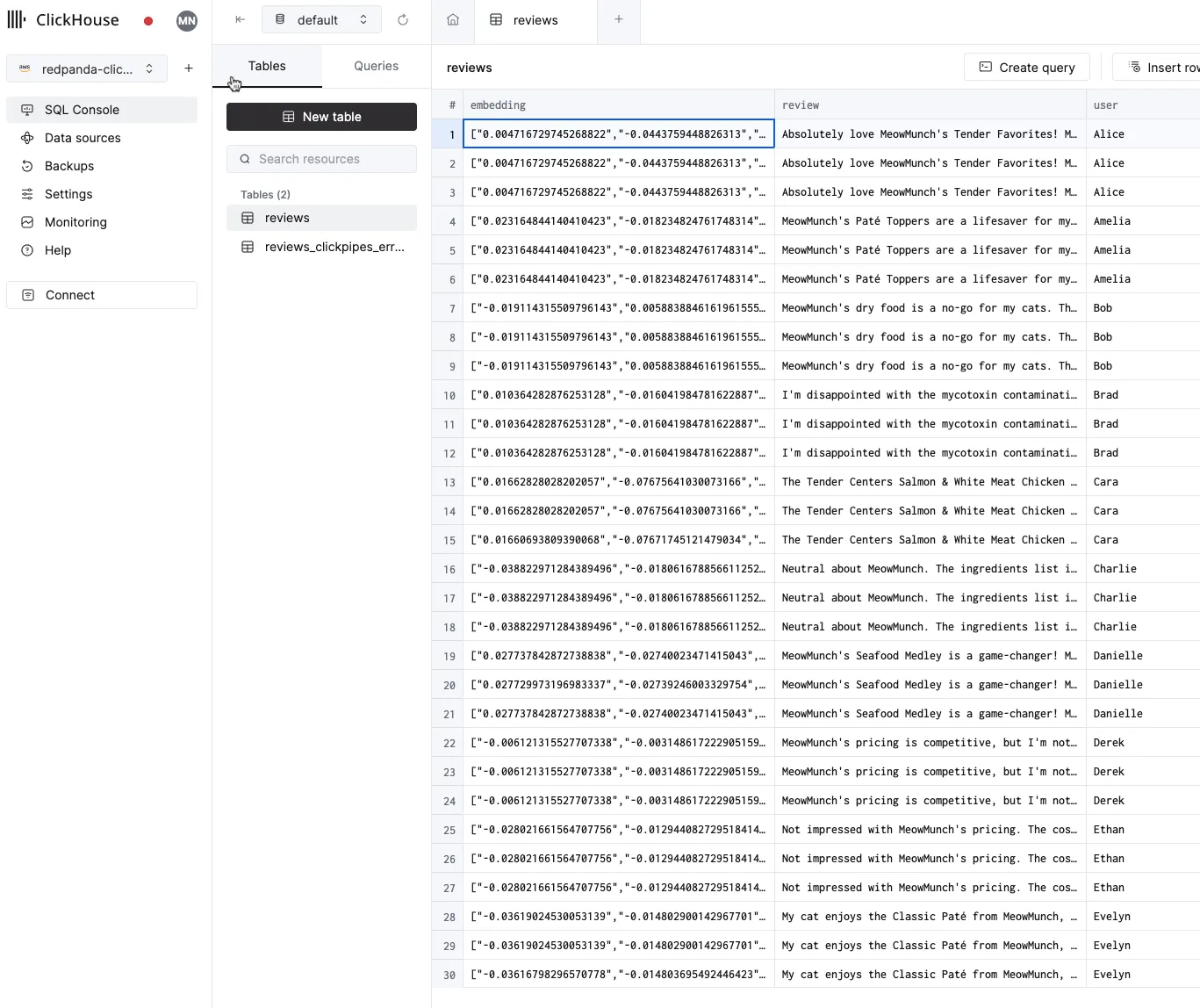The height and width of the screenshot is (1008, 1200).
Task: Add a new tab with plus icon
Action: point(619,19)
